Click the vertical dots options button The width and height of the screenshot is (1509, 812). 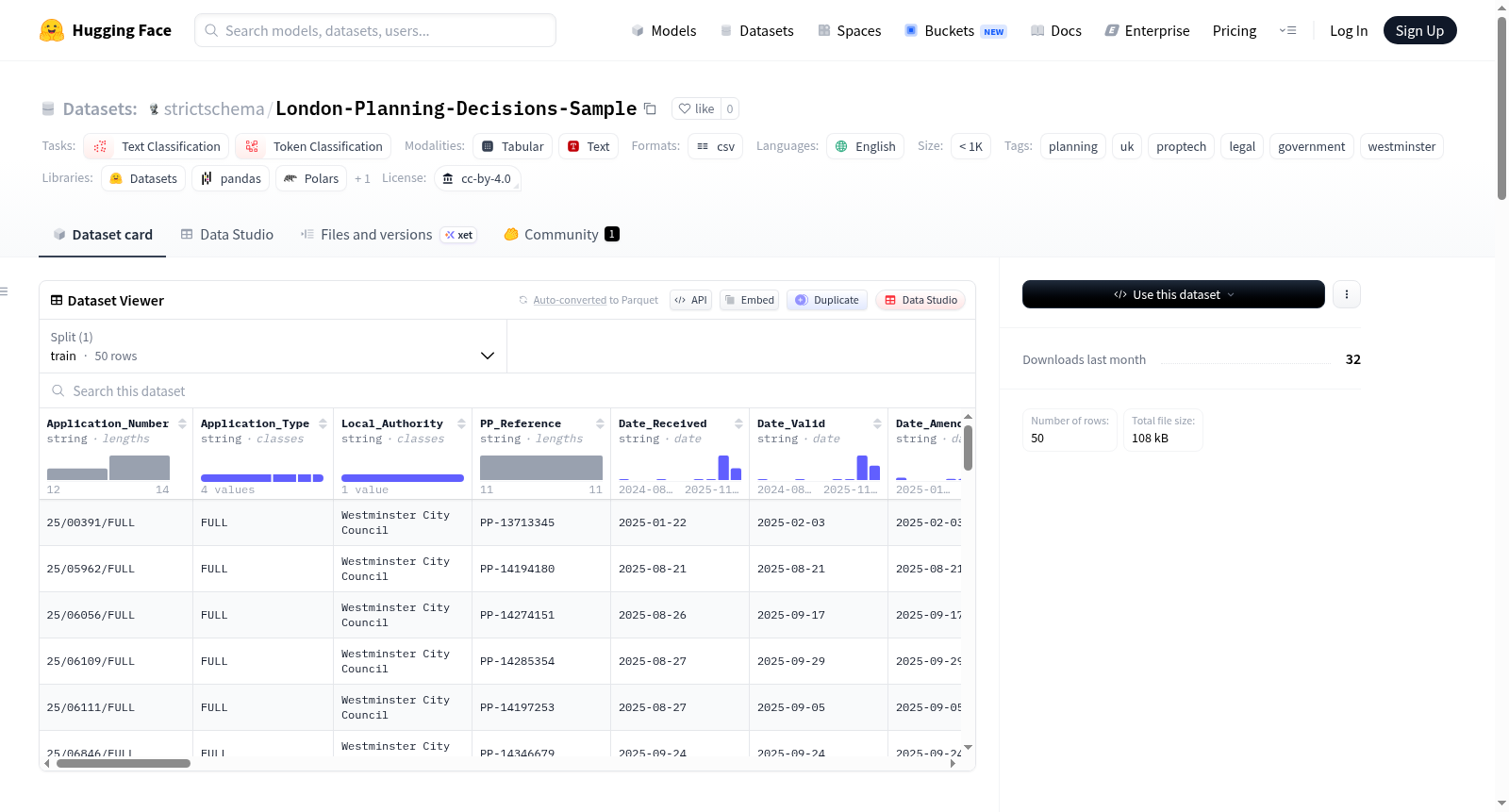click(x=1346, y=294)
